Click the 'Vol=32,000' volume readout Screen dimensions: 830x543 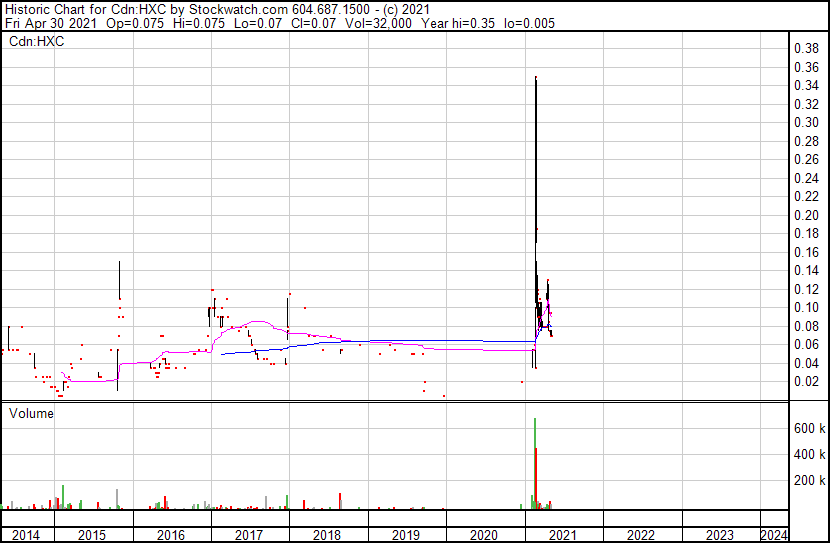[x=378, y=23]
